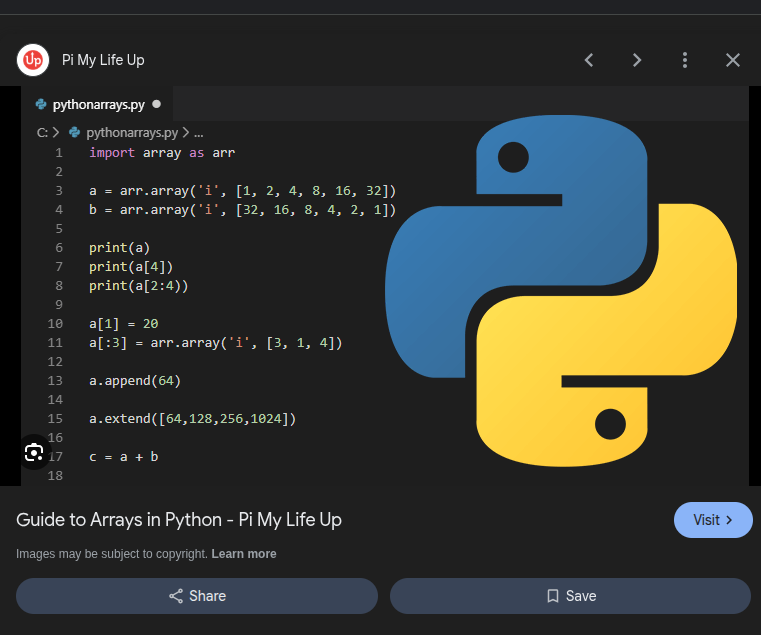
Task: Expand the C: breadcrumb chevron
Action: [x=56, y=132]
